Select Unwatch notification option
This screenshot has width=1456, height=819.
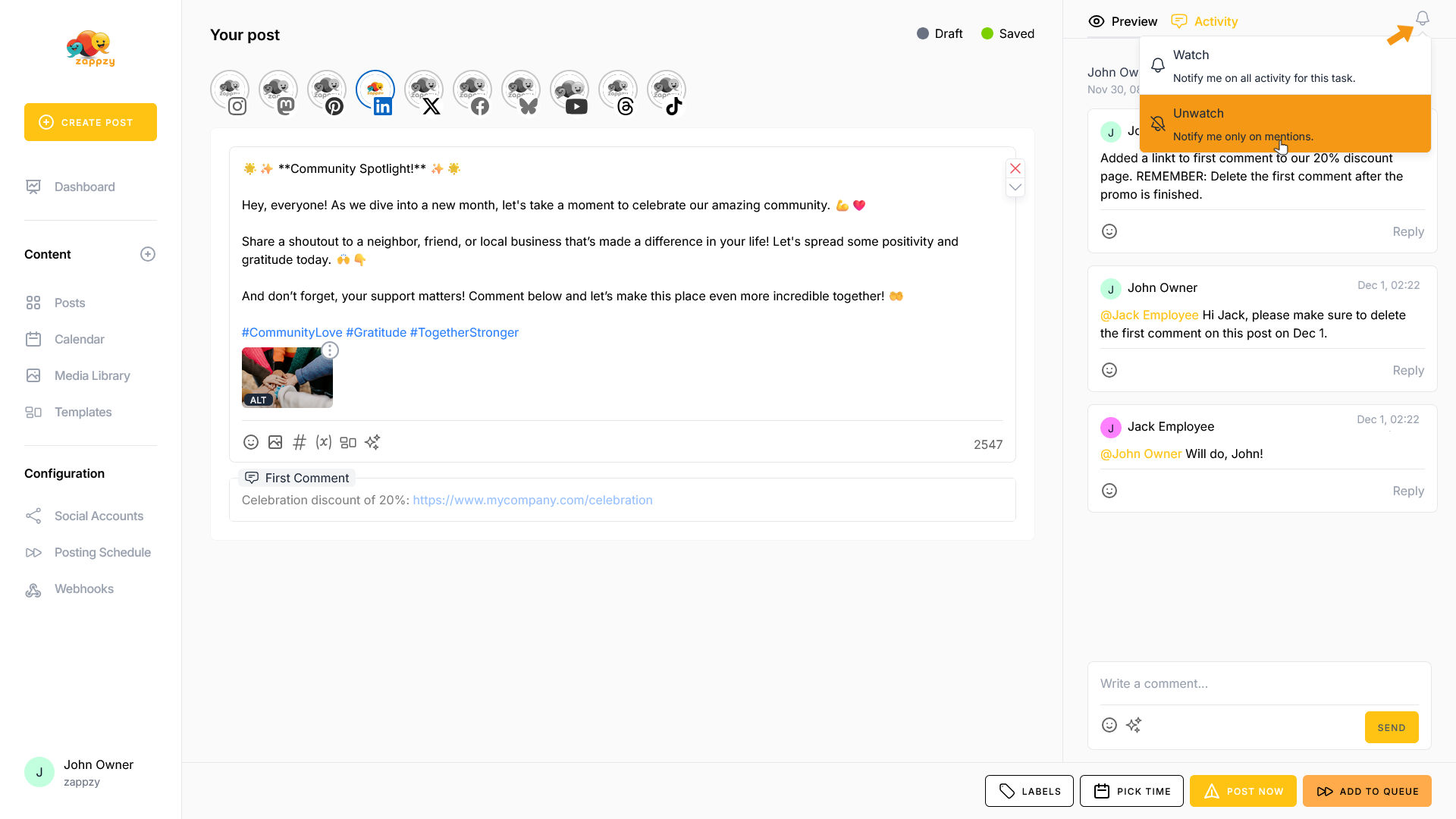(x=1285, y=124)
